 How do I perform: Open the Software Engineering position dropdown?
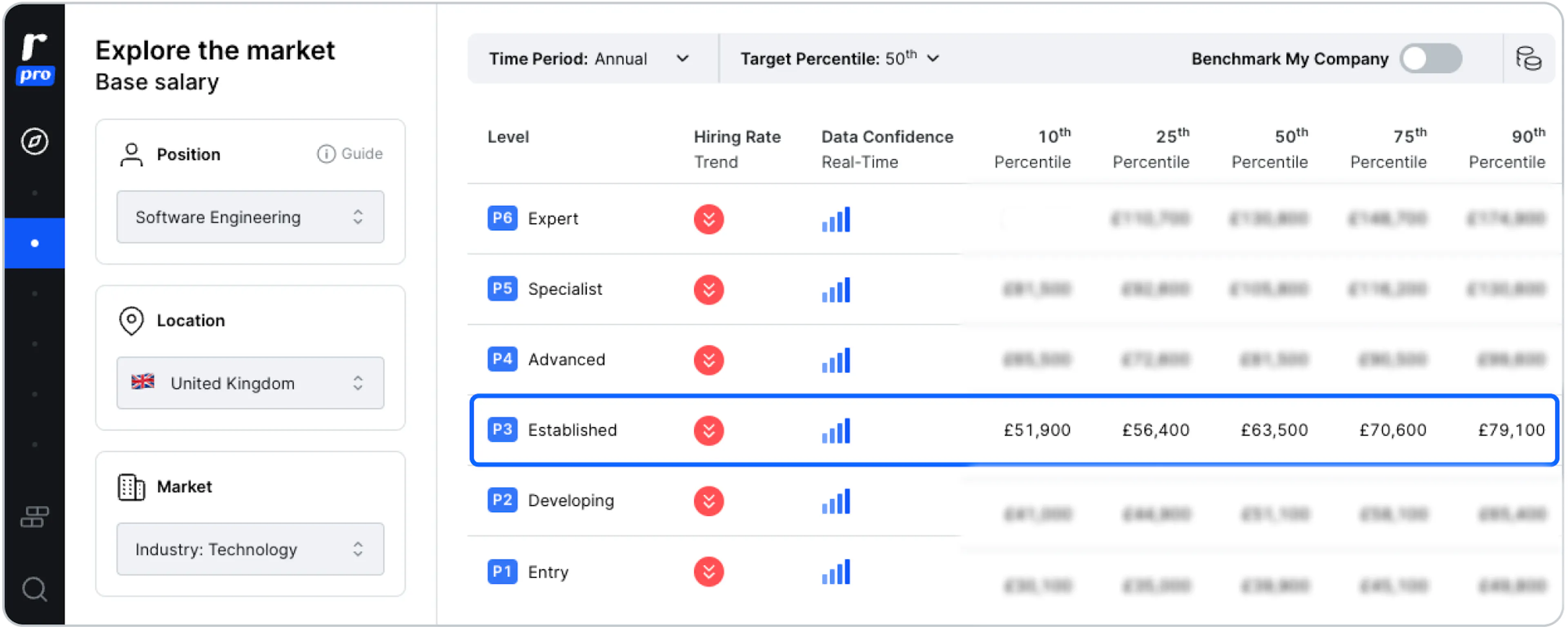pos(250,217)
